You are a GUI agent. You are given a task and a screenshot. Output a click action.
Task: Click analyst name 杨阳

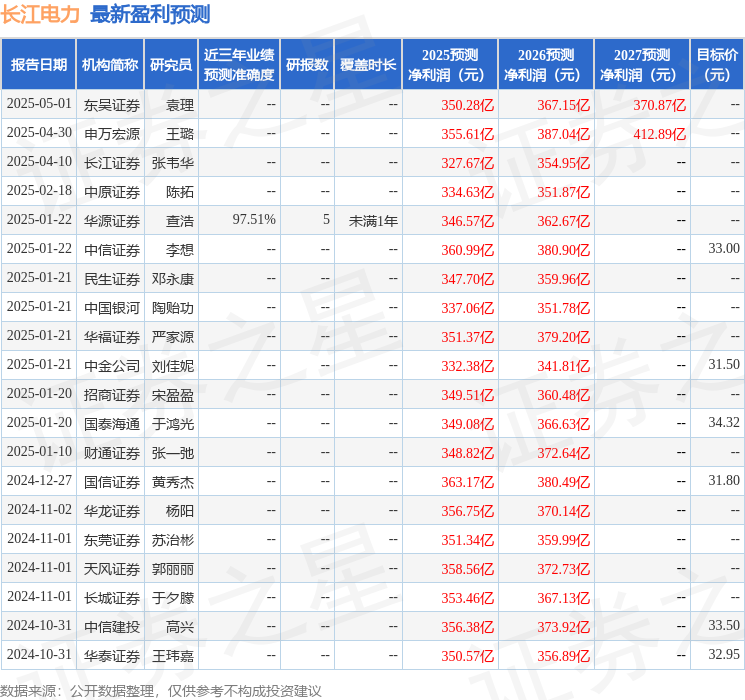coord(180,511)
